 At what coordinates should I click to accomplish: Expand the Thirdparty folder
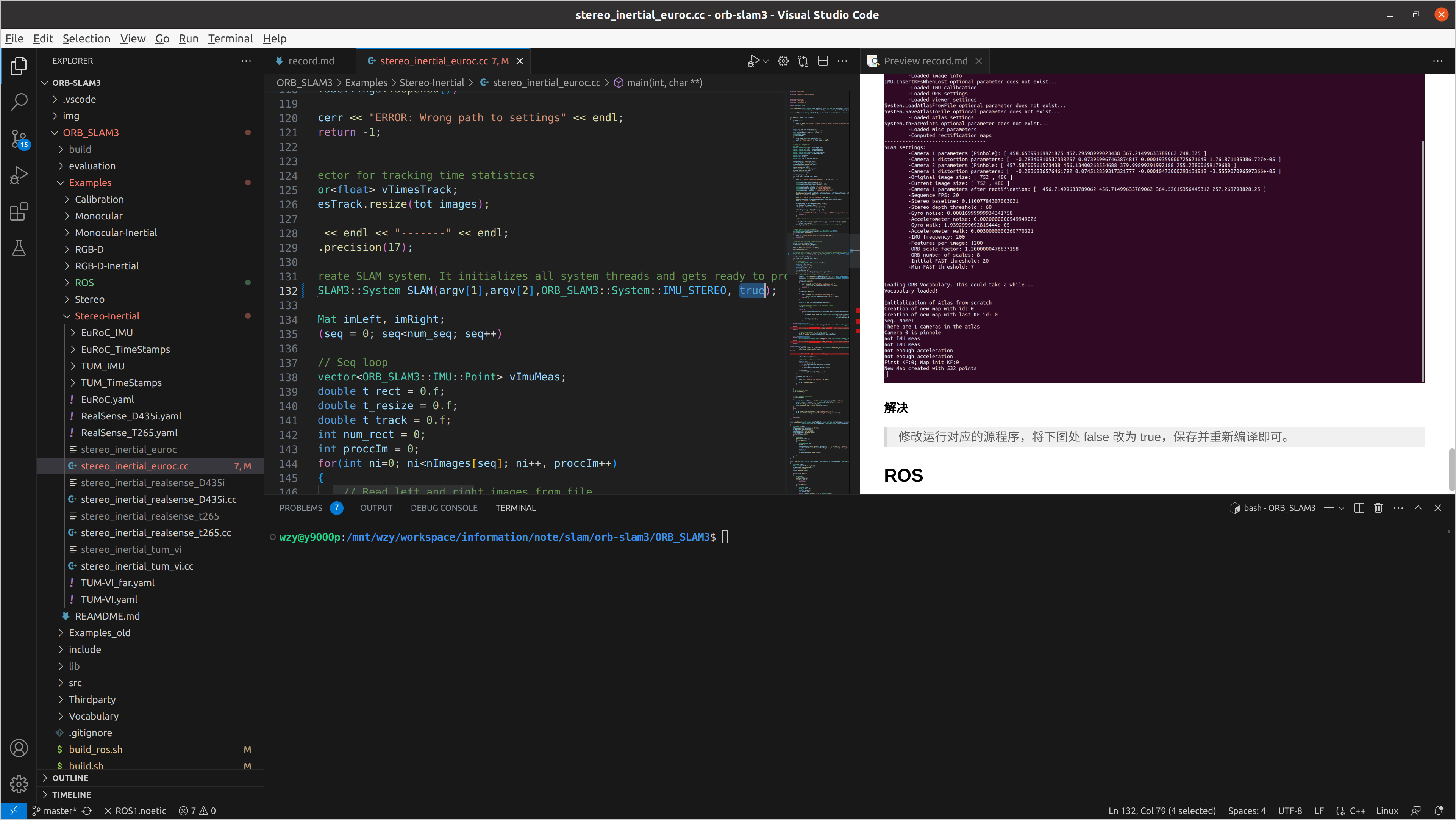(x=150, y=700)
